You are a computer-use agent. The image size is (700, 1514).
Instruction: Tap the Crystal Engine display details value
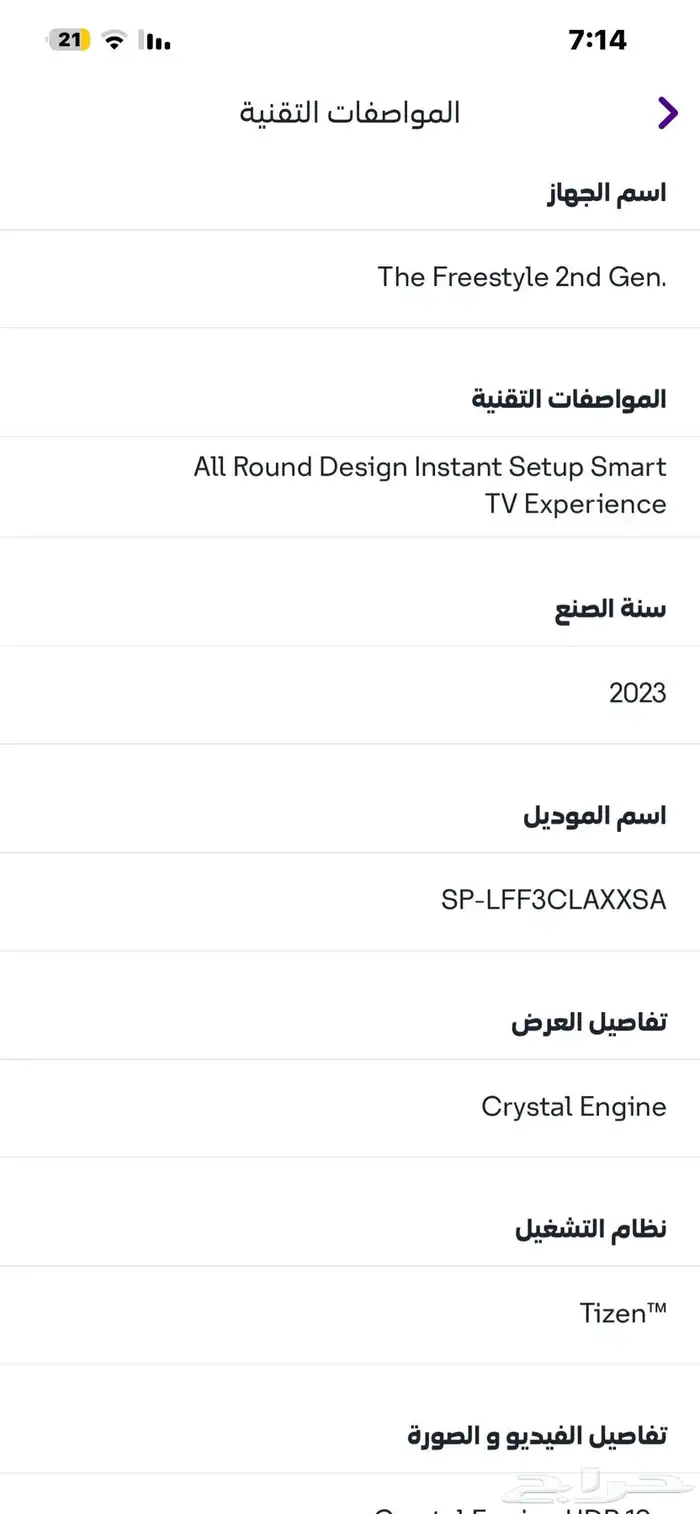(x=573, y=1107)
